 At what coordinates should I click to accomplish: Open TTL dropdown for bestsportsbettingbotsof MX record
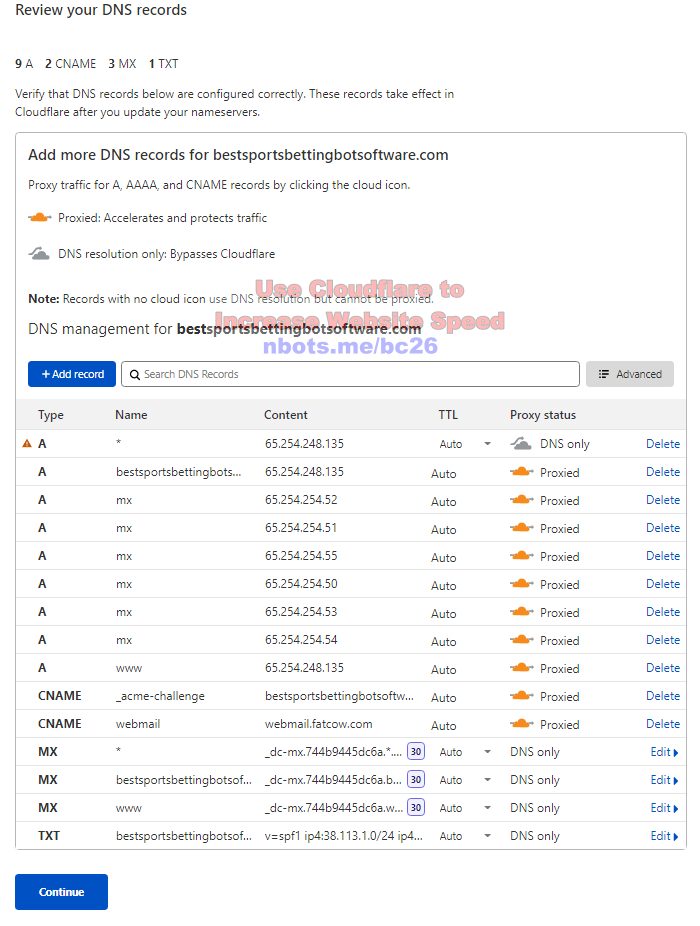coord(487,780)
